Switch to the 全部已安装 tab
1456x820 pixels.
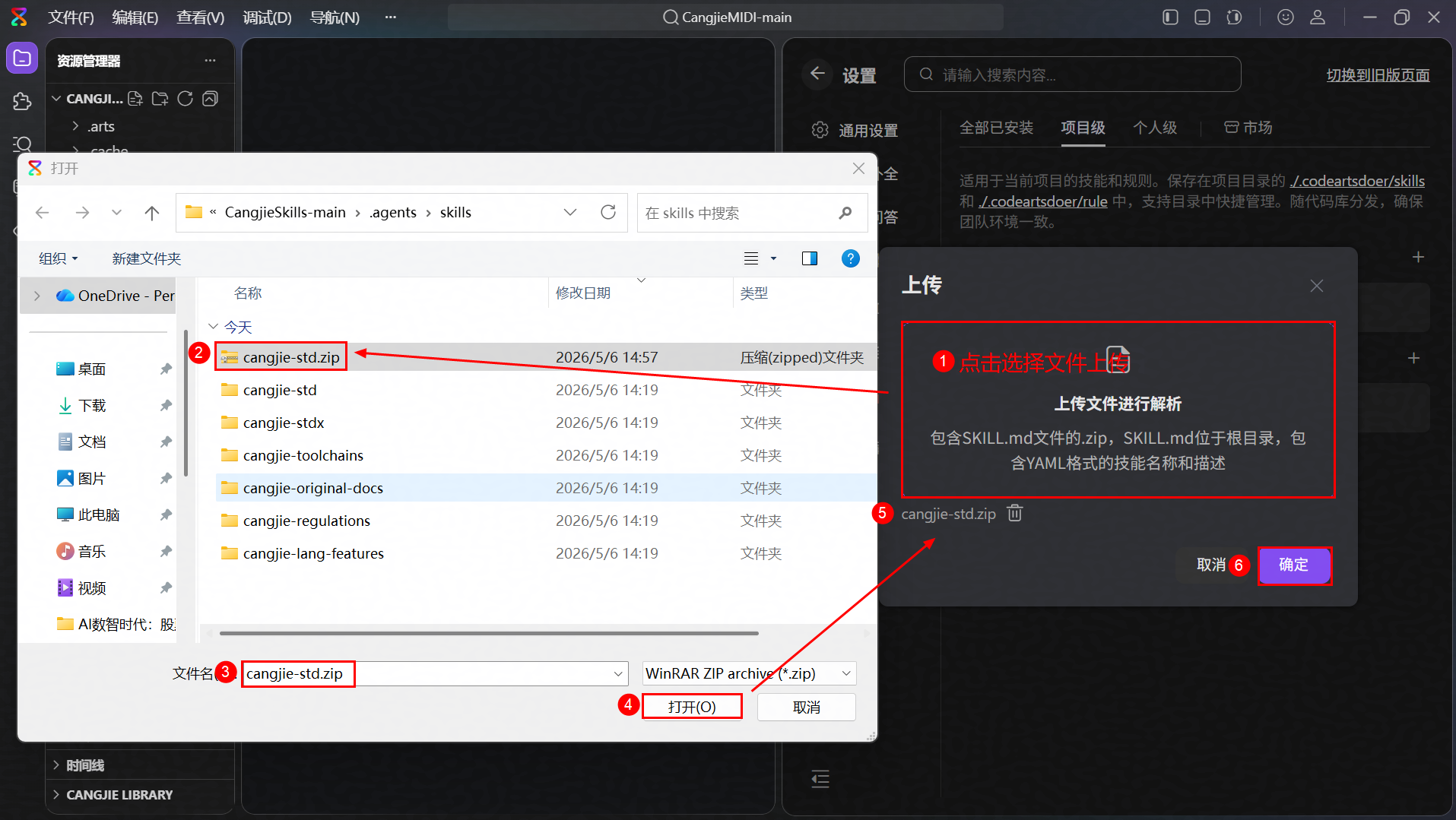tap(997, 128)
